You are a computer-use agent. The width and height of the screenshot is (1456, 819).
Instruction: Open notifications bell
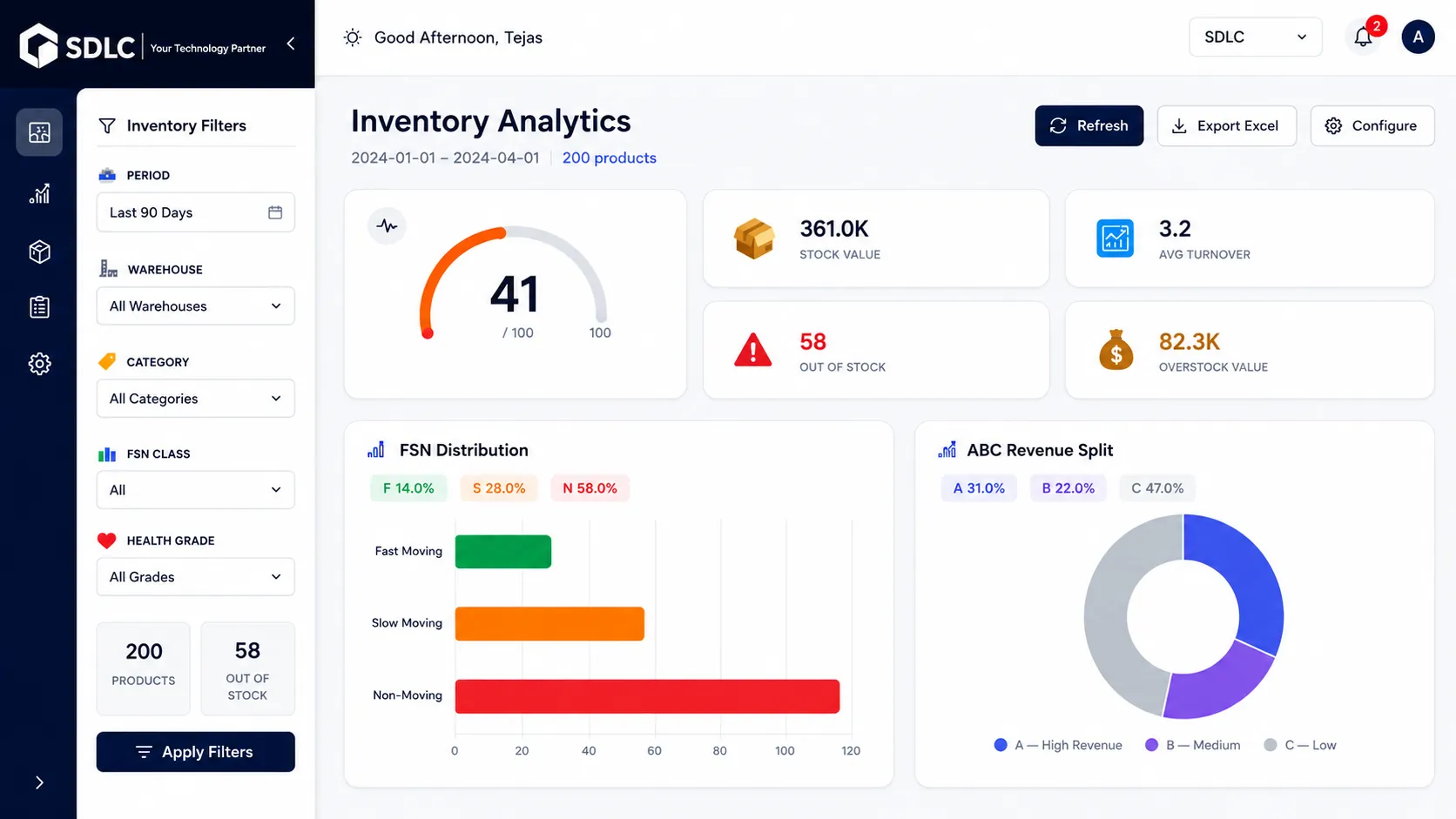(1364, 37)
